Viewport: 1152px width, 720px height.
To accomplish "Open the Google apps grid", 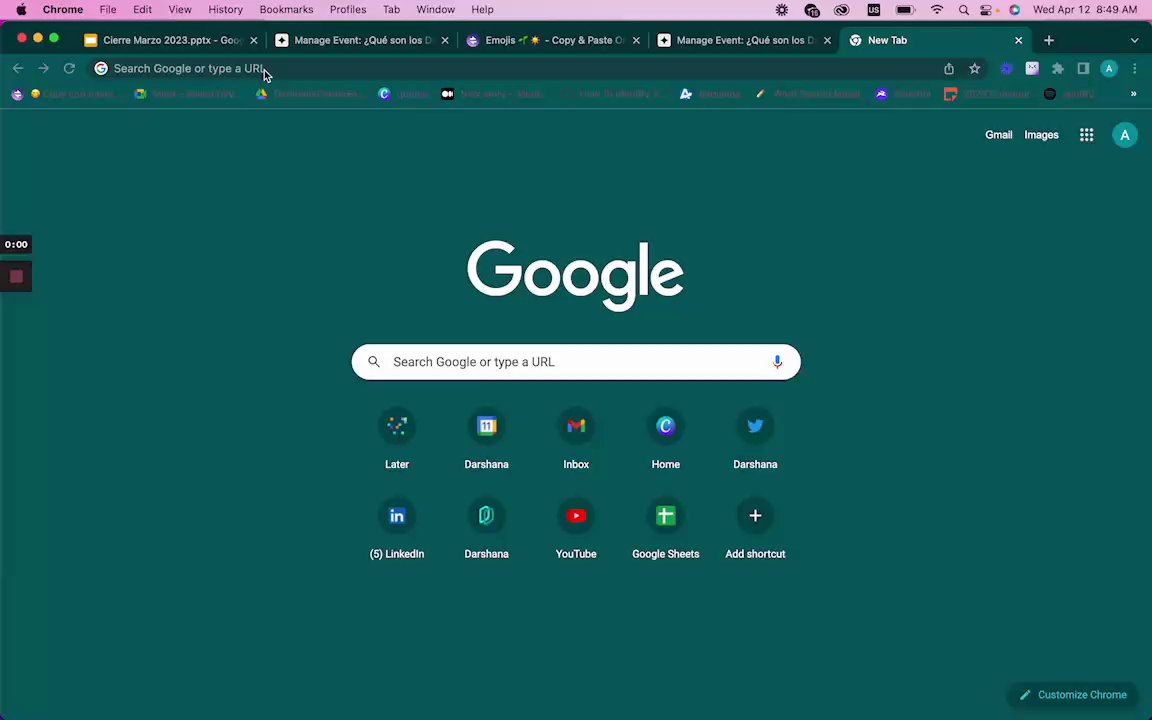I will pyautogui.click(x=1087, y=135).
